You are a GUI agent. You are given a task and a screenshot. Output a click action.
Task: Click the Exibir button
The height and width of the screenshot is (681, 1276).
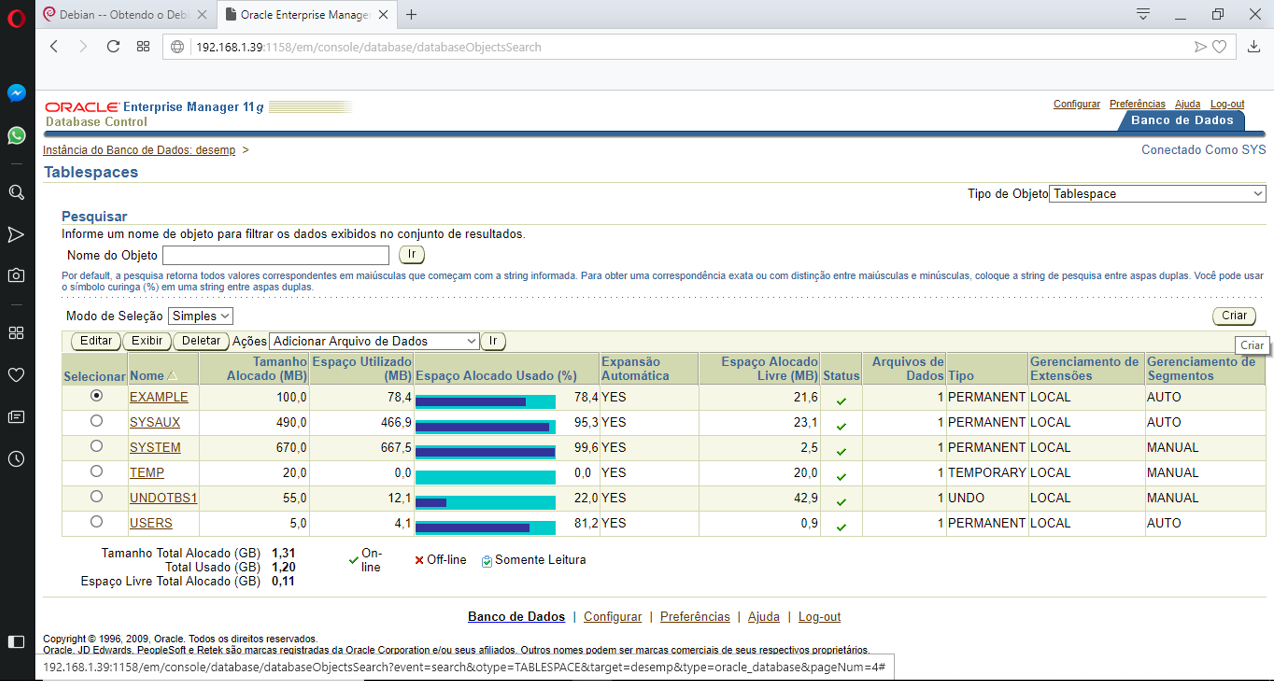coord(147,341)
